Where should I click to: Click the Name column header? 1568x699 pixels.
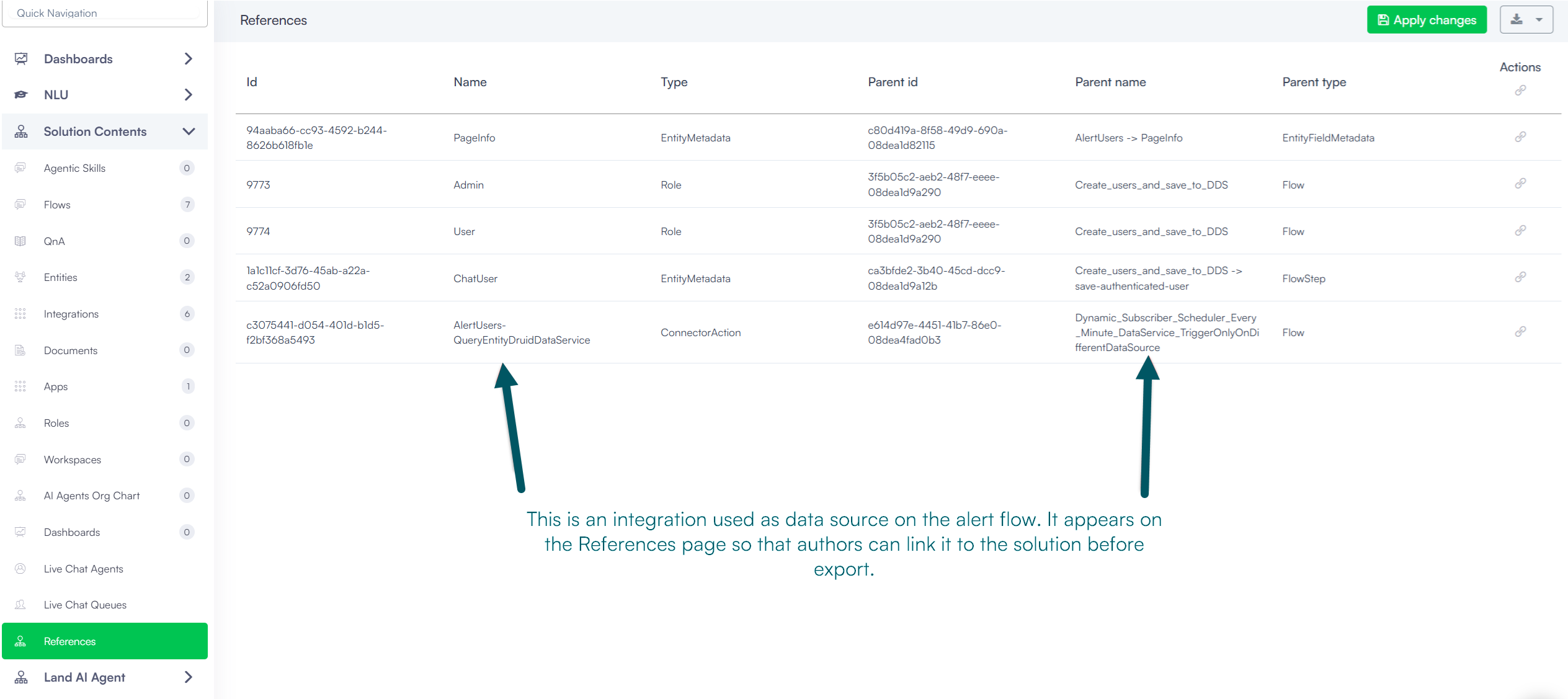(470, 82)
